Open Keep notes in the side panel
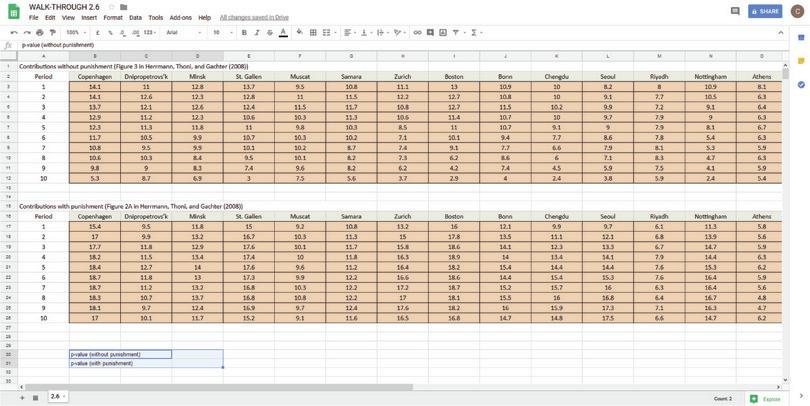The width and height of the screenshot is (810, 406). click(x=801, y=61)
